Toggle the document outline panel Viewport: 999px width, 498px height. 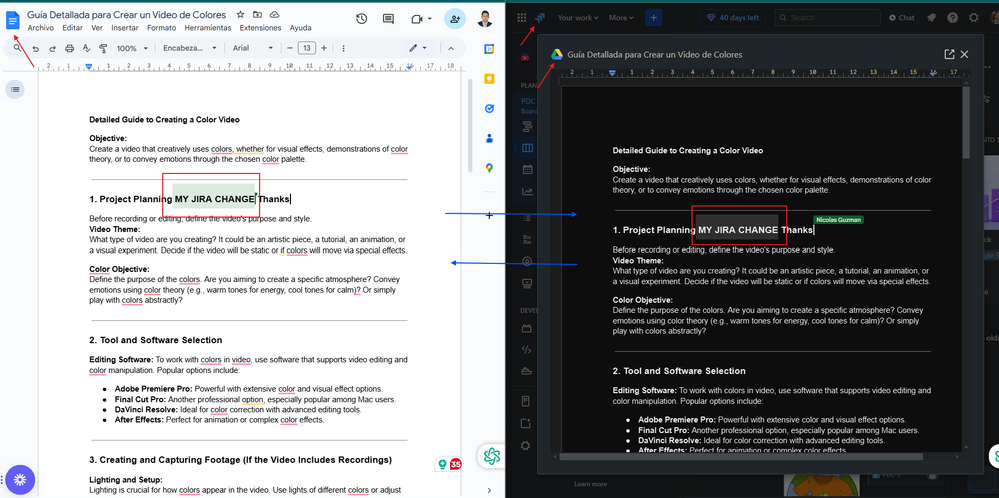pyautogui.click(x=15, y=90)
